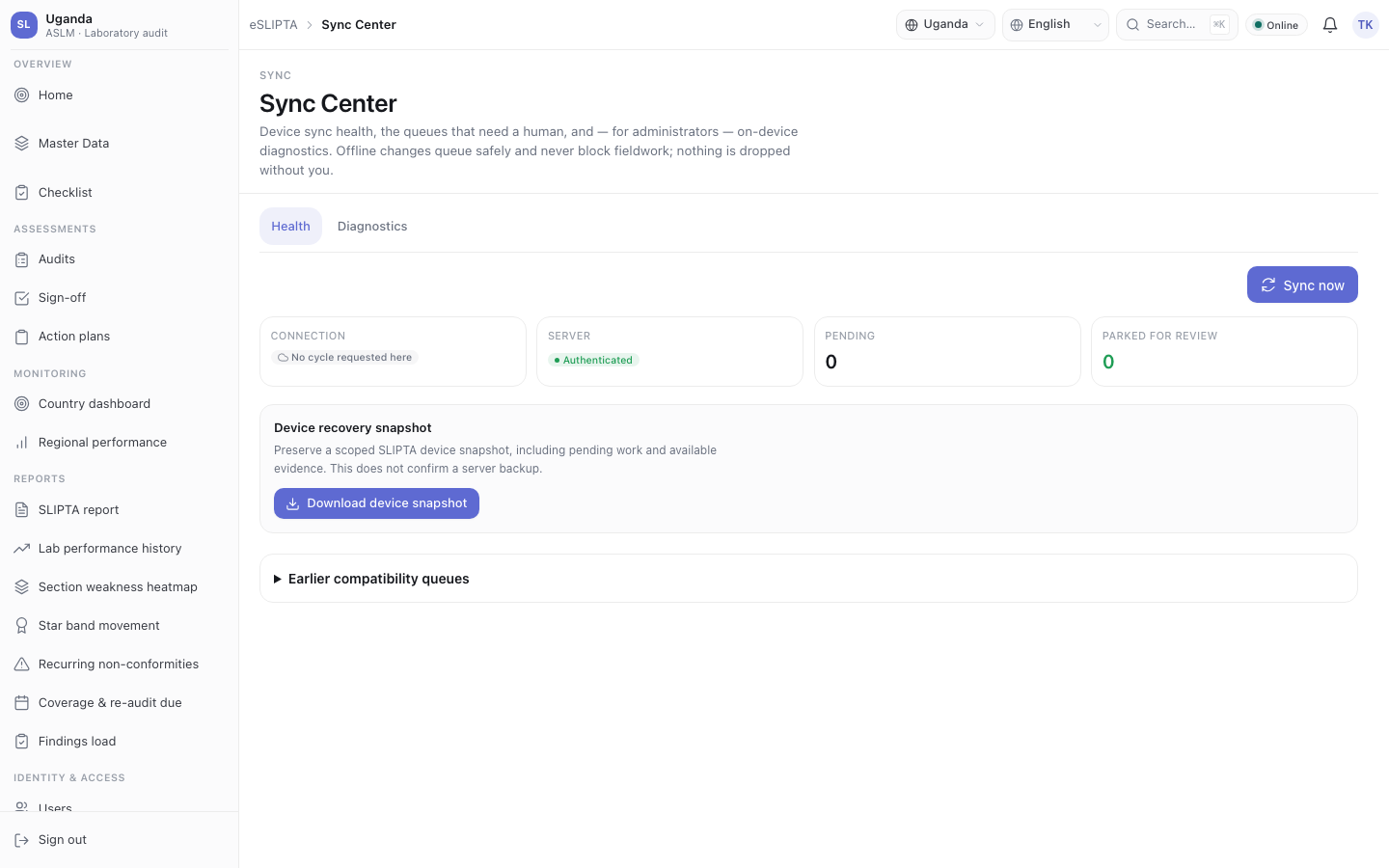Click the Star band movement award icon
The width and height of the screenshot is (1389, 868).
click(21, 625)
